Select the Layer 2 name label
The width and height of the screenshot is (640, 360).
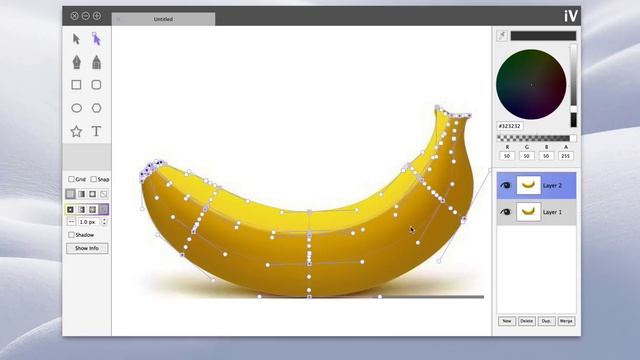pos(552,186)
